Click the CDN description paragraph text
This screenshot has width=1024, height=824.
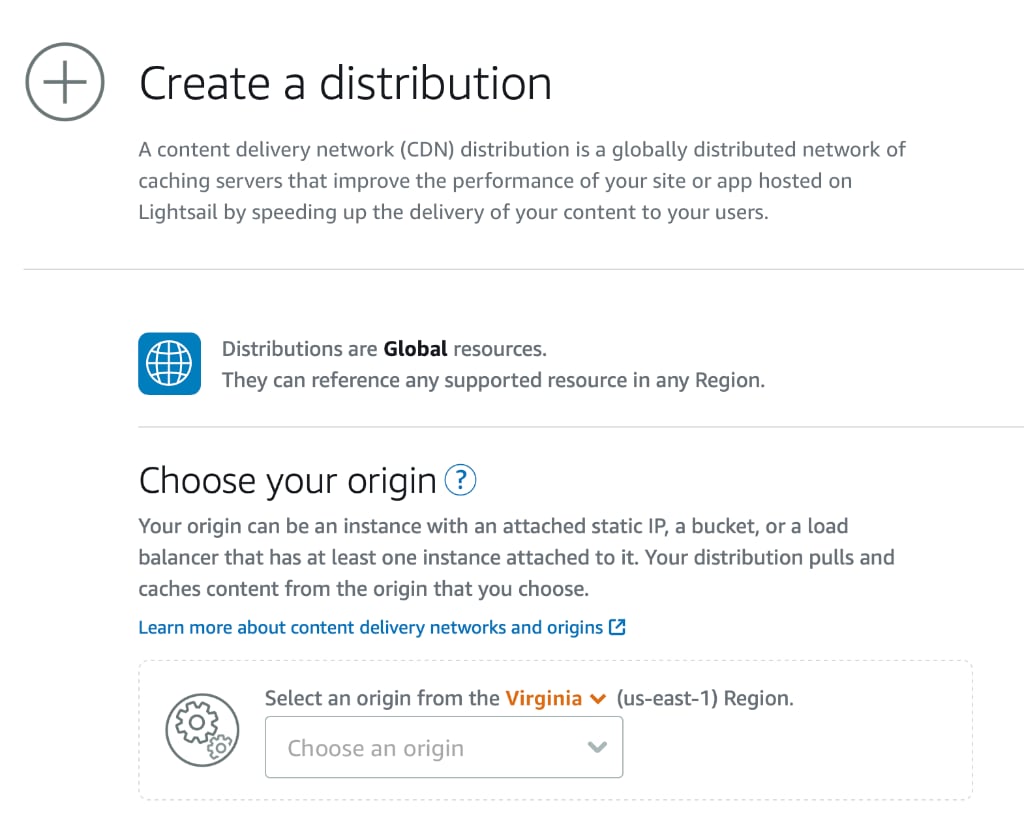pos(520,181)
